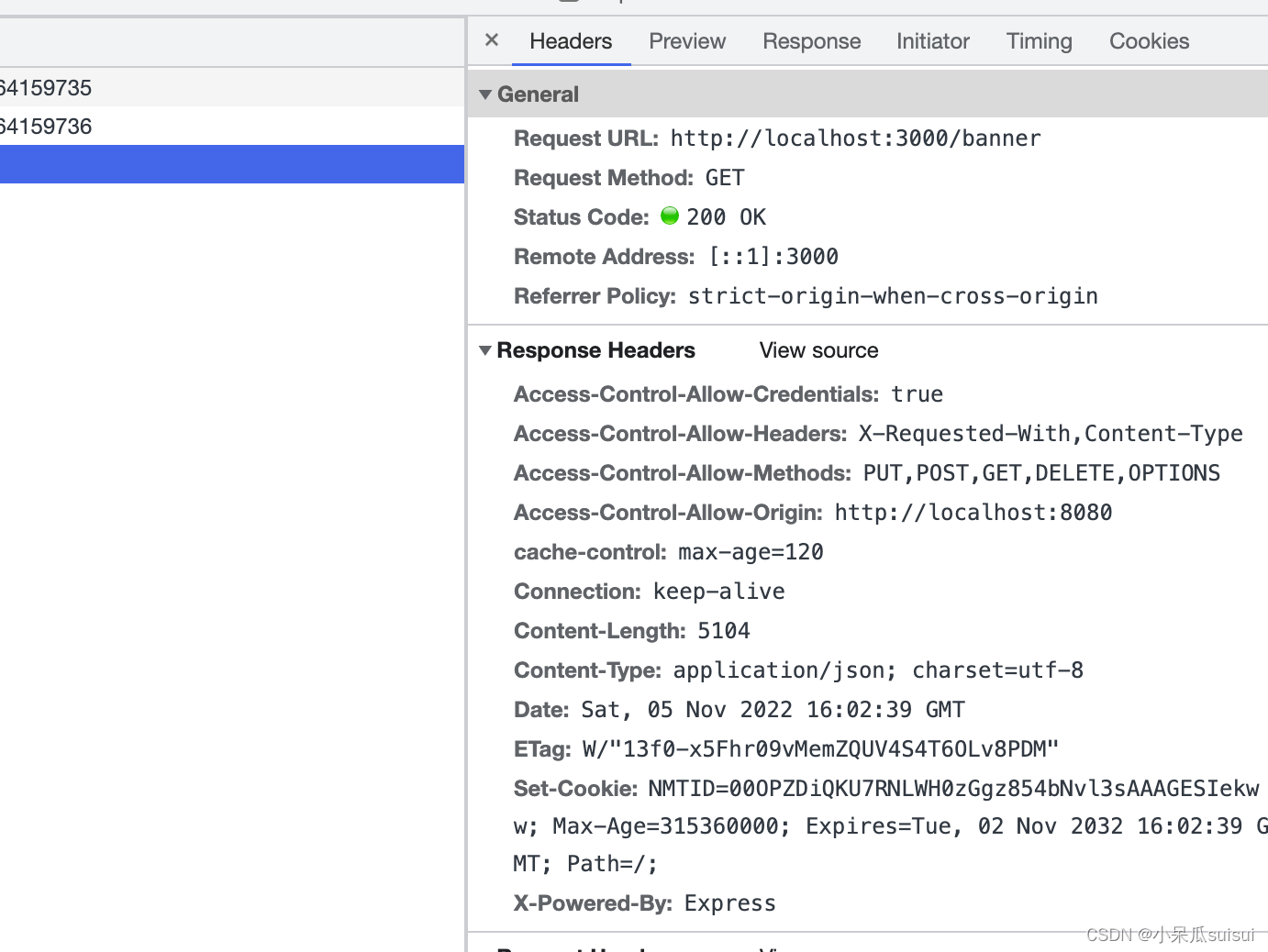Click the Status Code label
Viewport: 1268px width, 952px height.
coord(582,217)
